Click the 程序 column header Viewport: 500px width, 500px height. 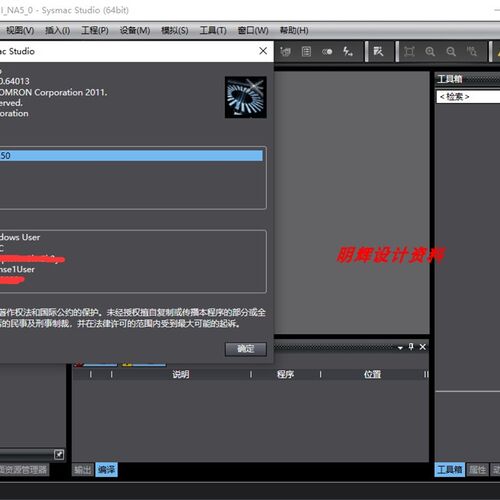pos(285,374)
